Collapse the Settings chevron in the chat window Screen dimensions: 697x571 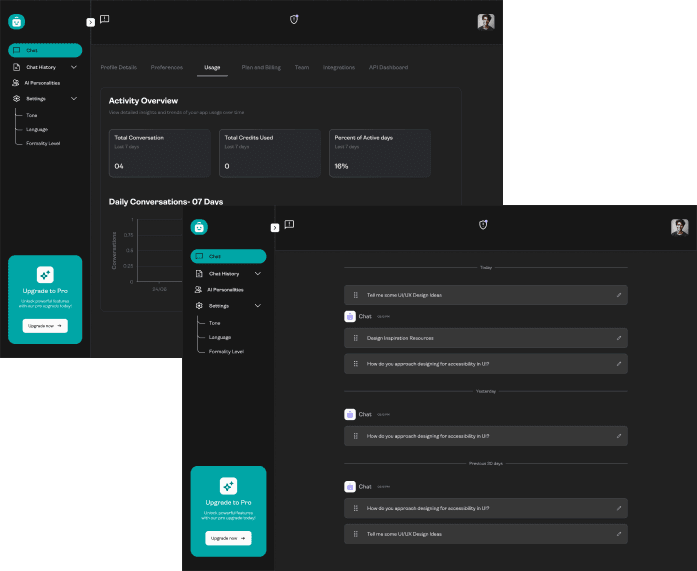pos(258,306)
